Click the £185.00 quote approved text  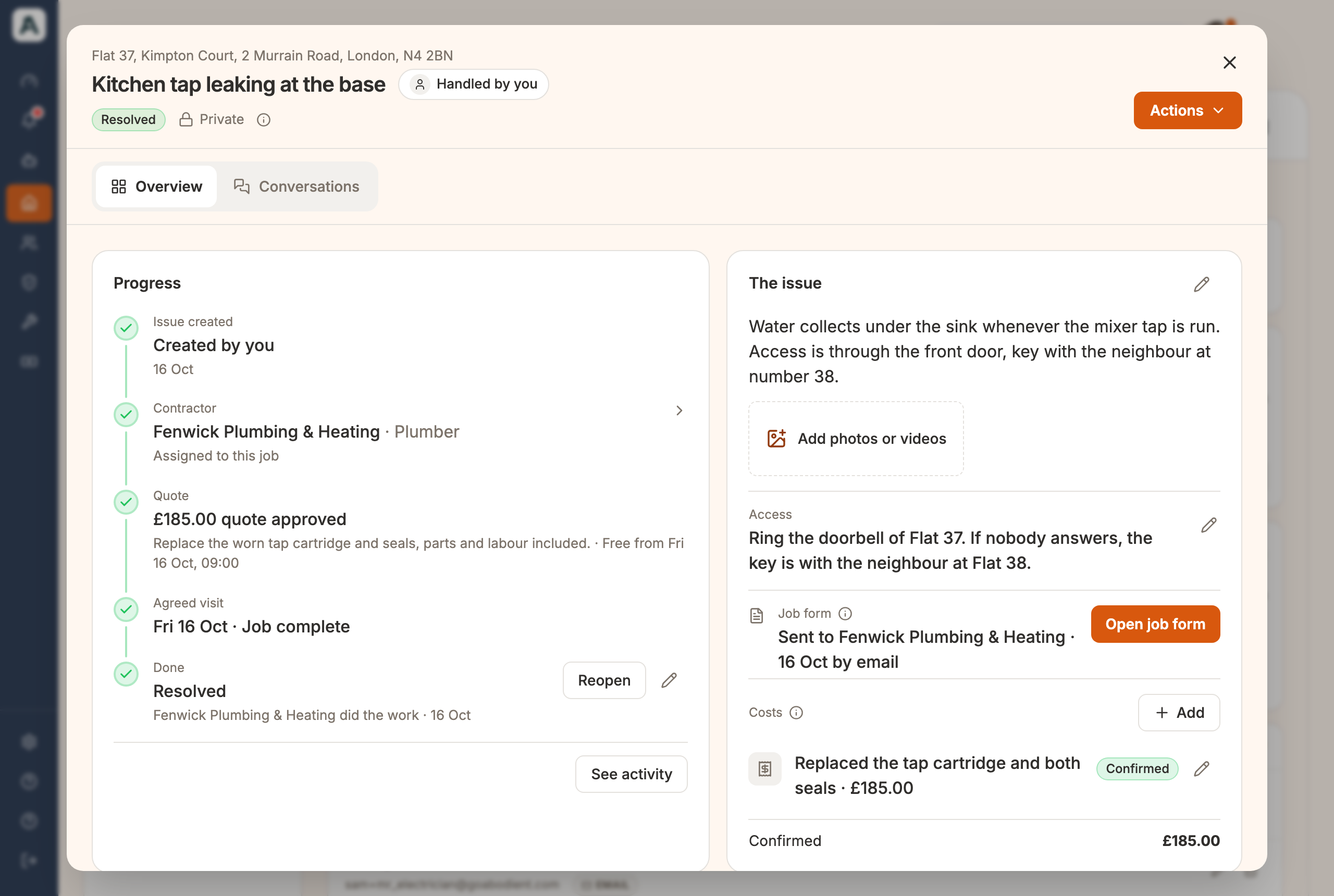(x=250, y=519)
